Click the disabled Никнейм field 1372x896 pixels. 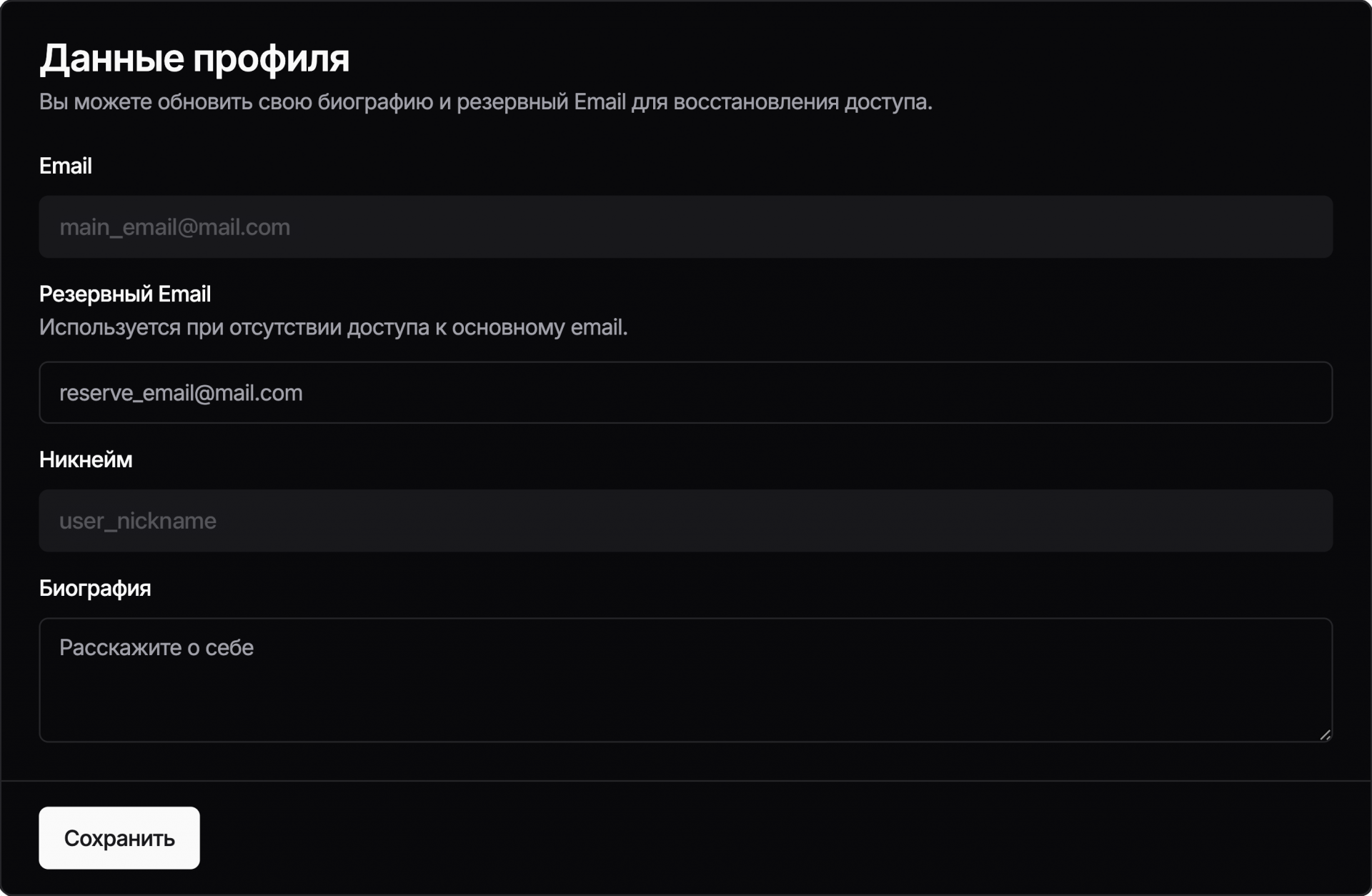[x=685, y=520]
